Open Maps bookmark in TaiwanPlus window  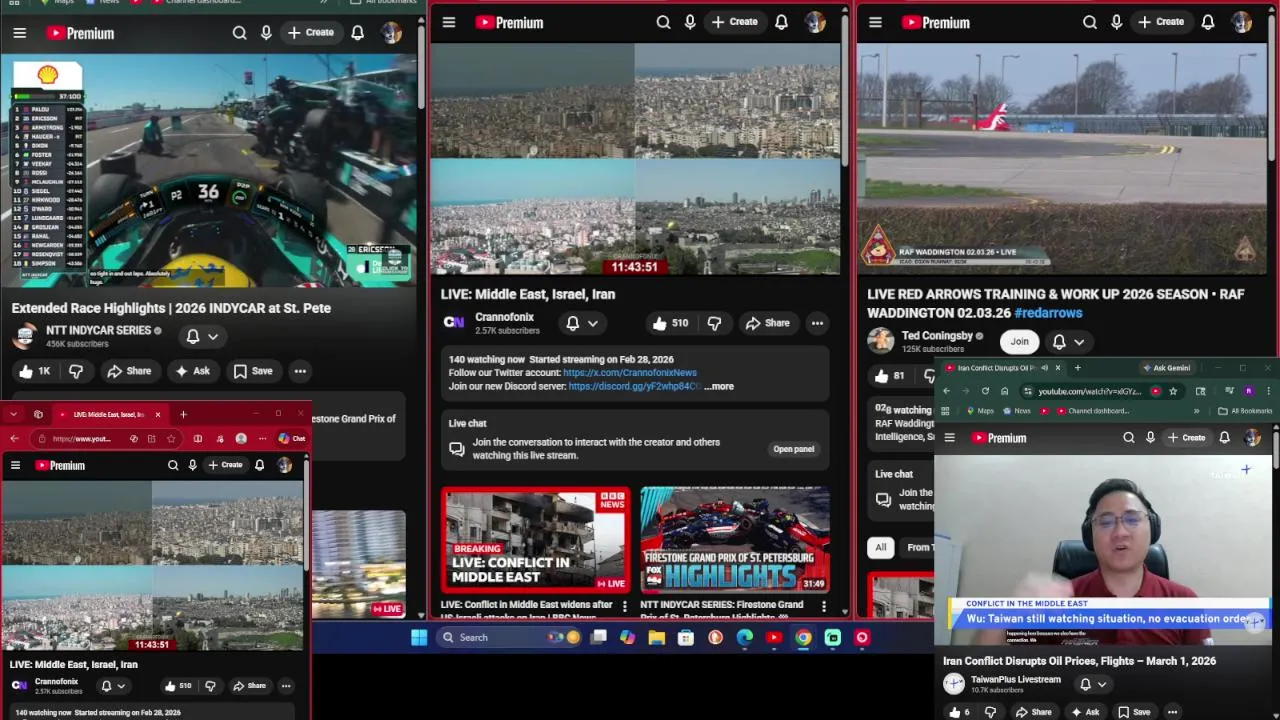tap(980, 411)
